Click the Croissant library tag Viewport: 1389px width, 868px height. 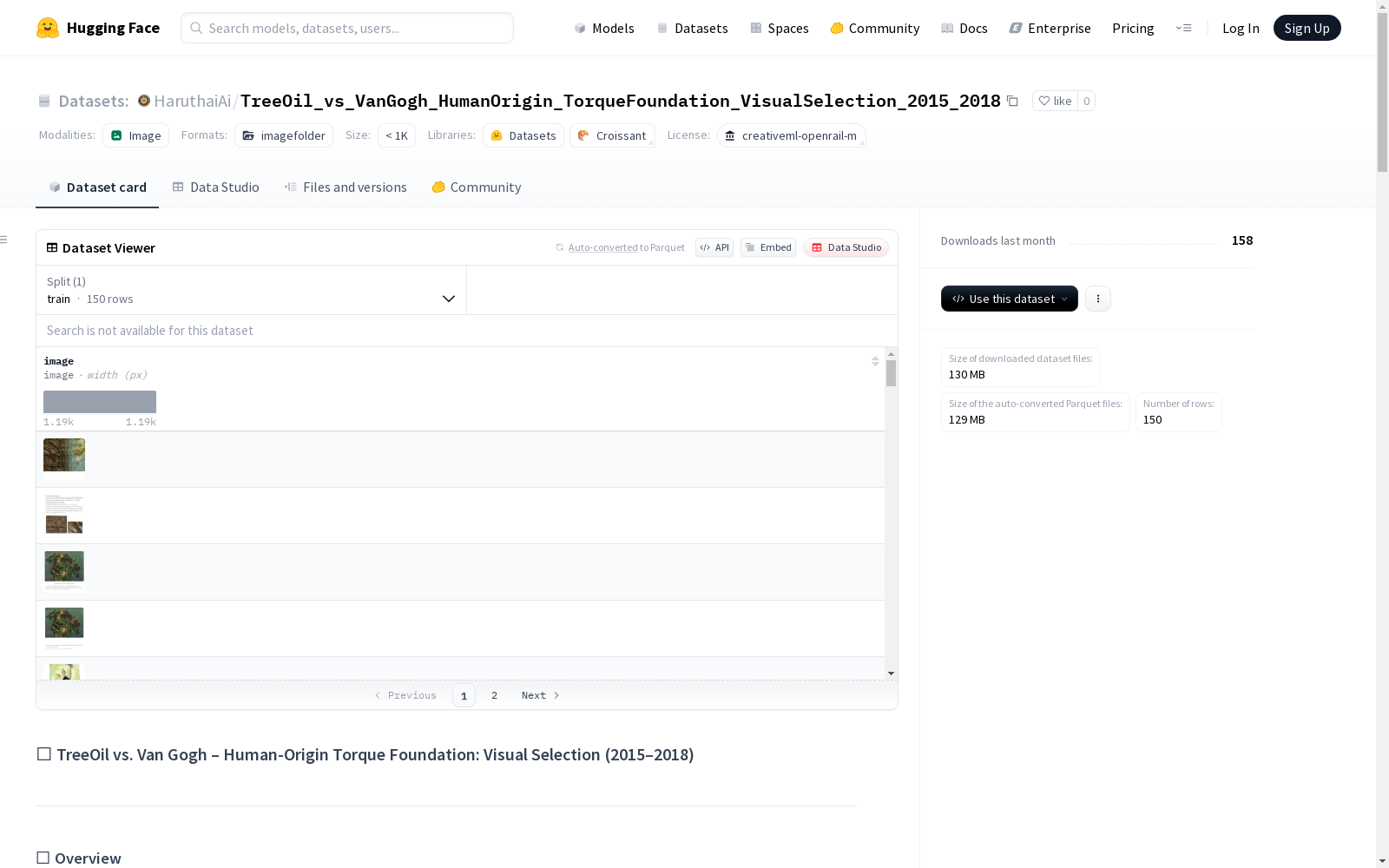613,135
